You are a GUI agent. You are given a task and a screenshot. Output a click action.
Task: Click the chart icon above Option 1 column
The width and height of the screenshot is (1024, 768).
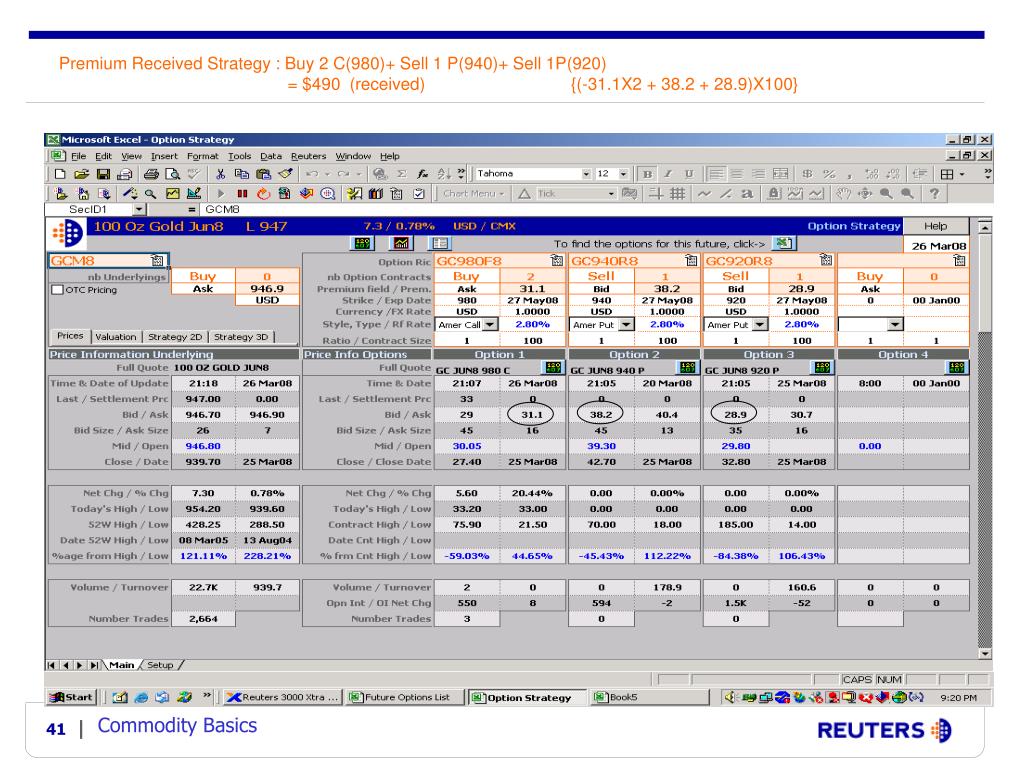pos(401,244)
